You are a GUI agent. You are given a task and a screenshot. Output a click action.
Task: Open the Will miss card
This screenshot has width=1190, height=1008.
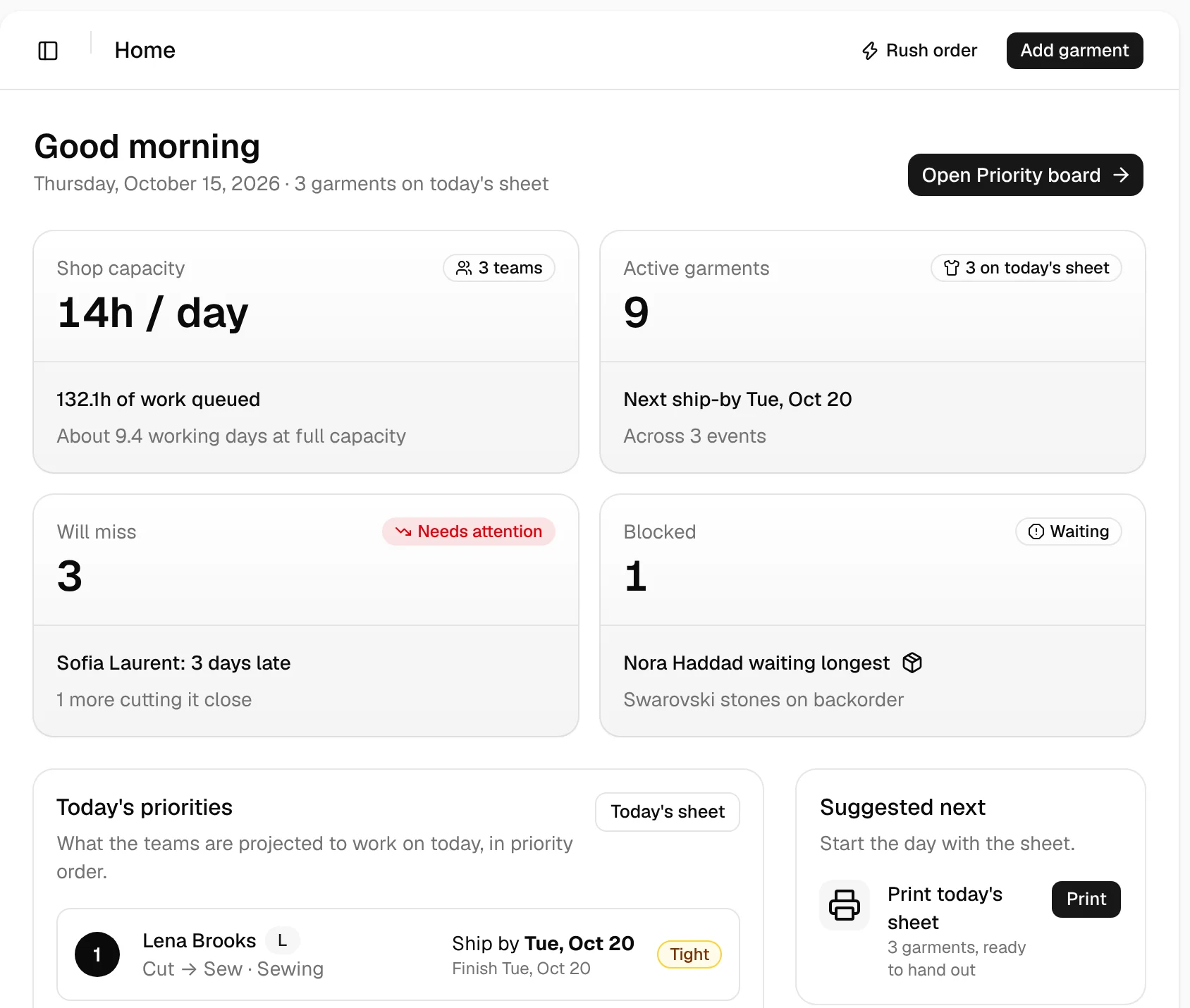306,615
